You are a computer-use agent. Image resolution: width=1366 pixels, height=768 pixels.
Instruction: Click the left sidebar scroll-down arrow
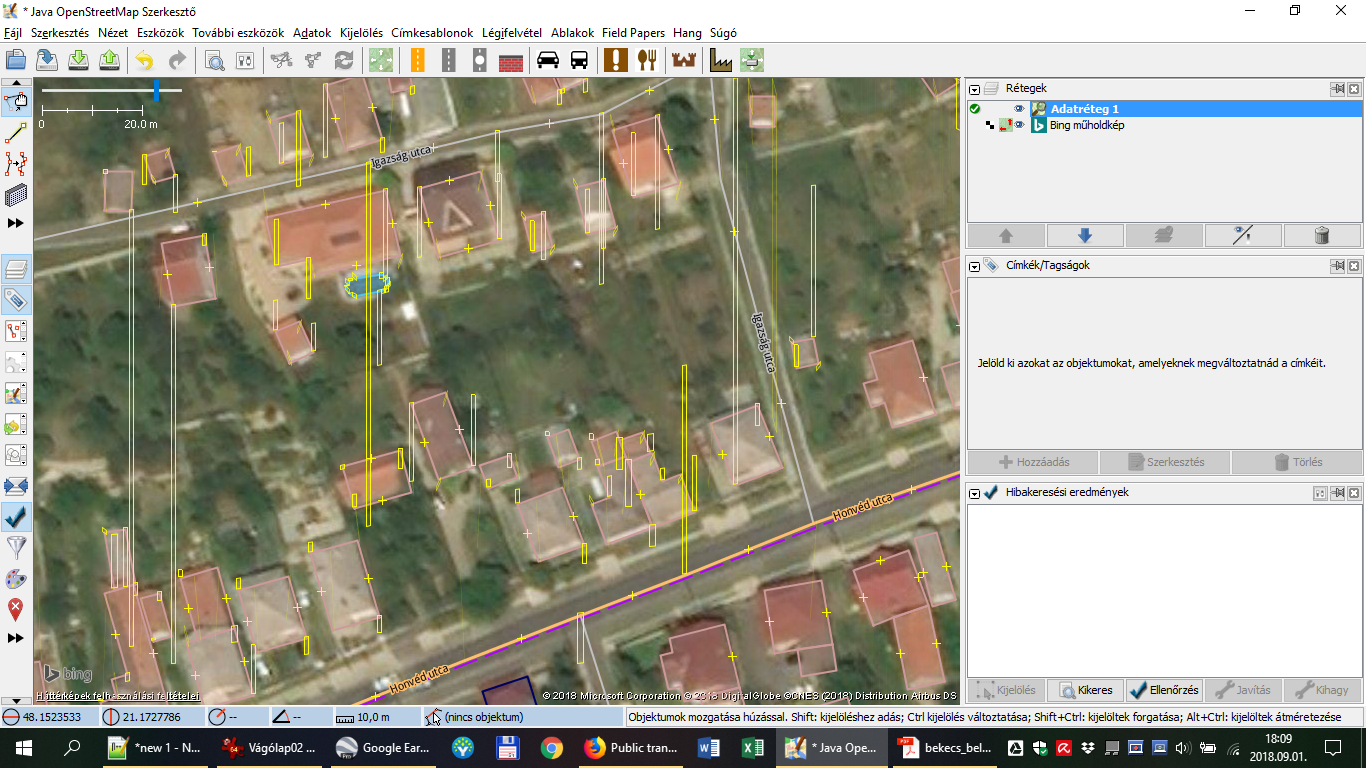tap(16, 700)
